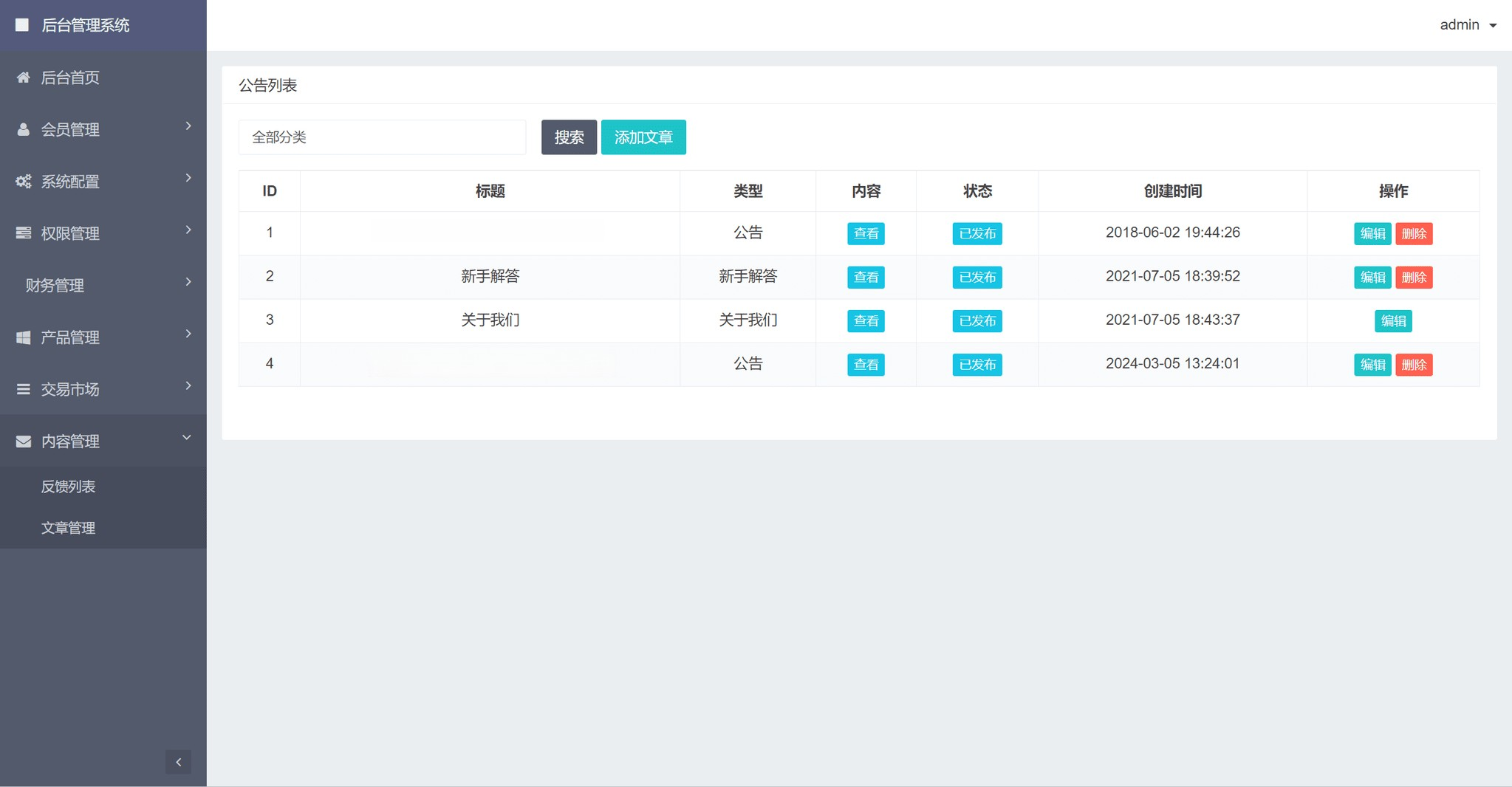
Task: Click the home icon beside 后台首页
Action: (x=22, y=78)
